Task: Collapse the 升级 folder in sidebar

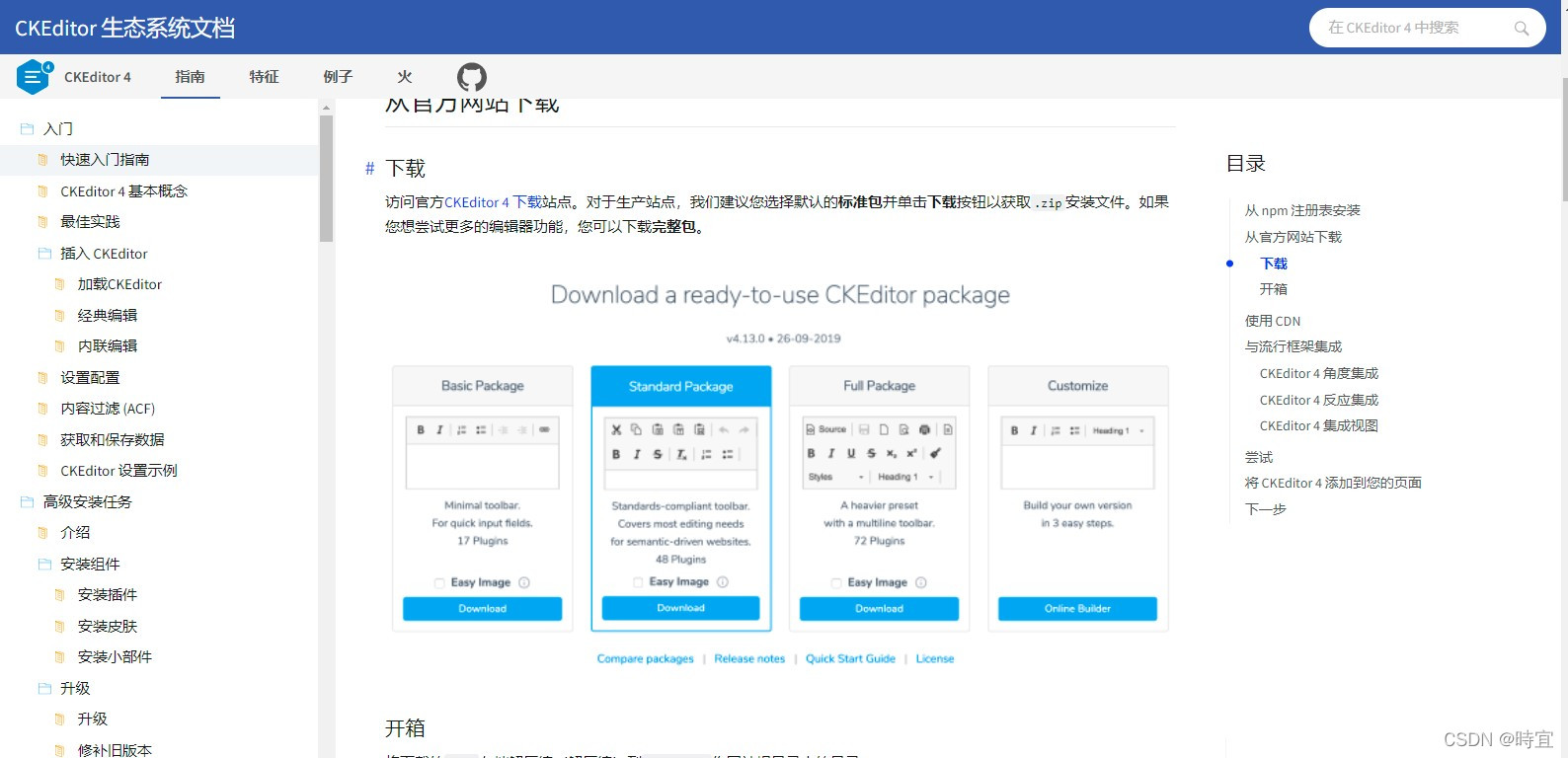Action: [x=44, y=689]
